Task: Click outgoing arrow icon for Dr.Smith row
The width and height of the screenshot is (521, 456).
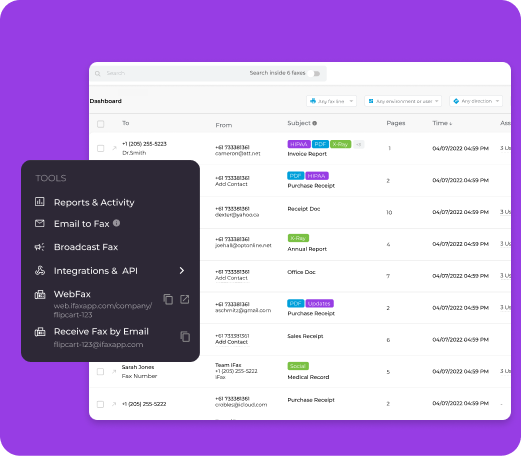Action: [114, 148]
